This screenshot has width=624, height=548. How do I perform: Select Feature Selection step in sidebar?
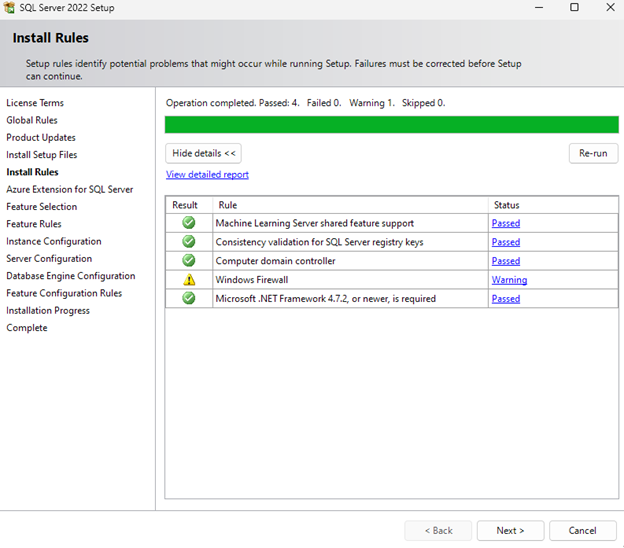pyautogui.click(x=42, y=207)
